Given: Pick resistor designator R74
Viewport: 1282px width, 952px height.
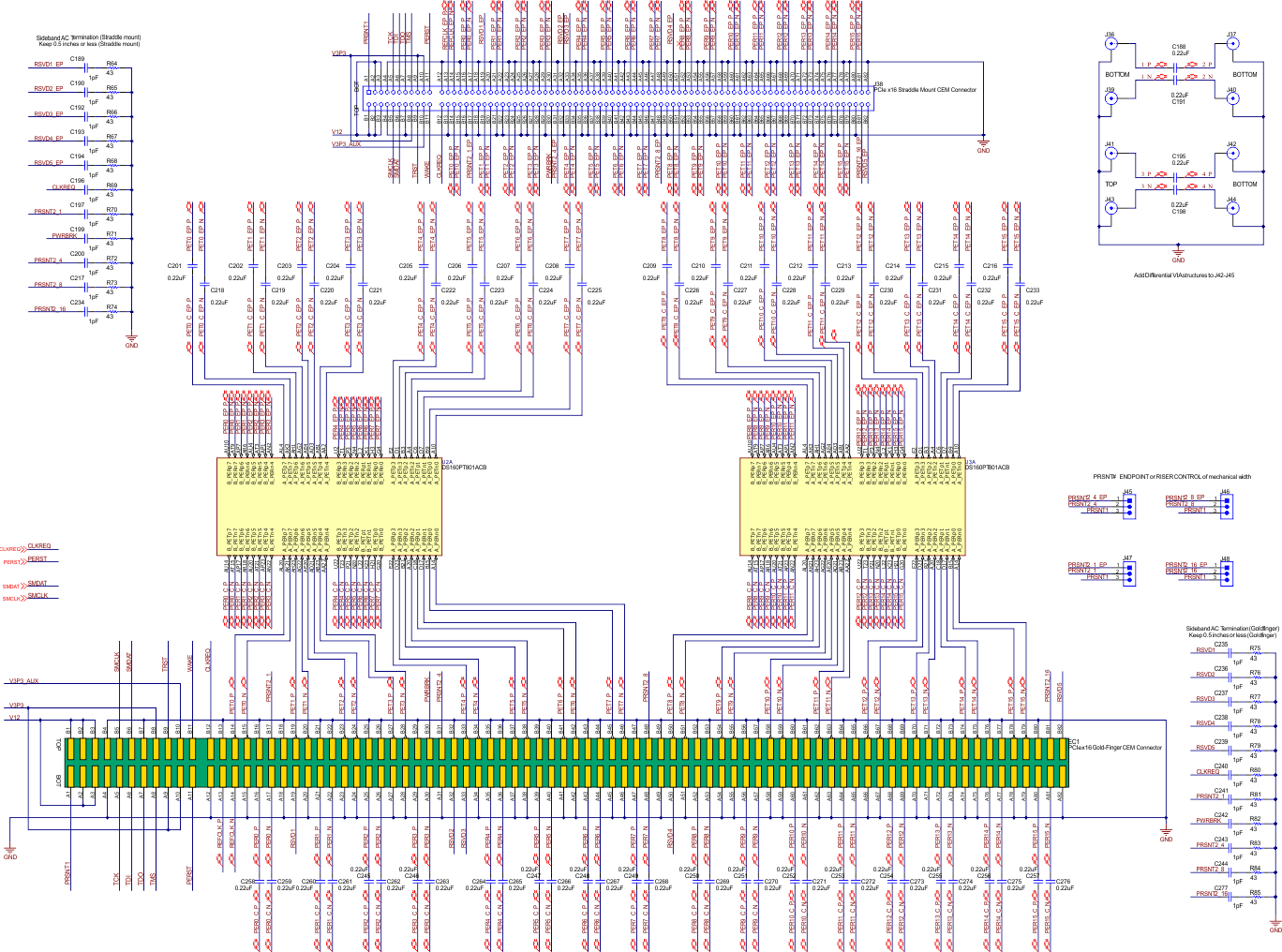Looking at the screenshot, I should click(x=112, y=307).
